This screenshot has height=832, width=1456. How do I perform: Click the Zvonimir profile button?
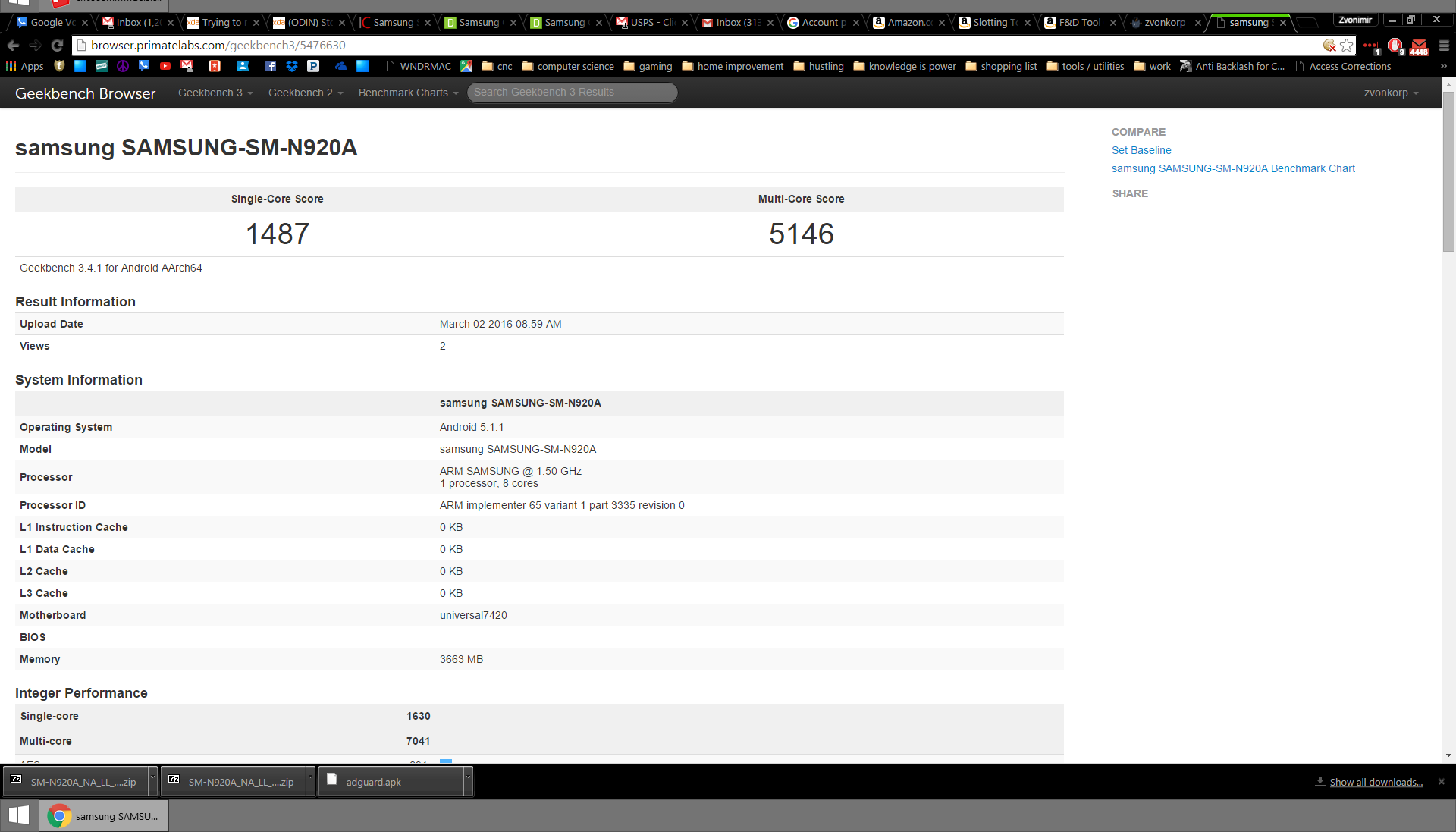pyautogui.click(x=1355, y=20)
